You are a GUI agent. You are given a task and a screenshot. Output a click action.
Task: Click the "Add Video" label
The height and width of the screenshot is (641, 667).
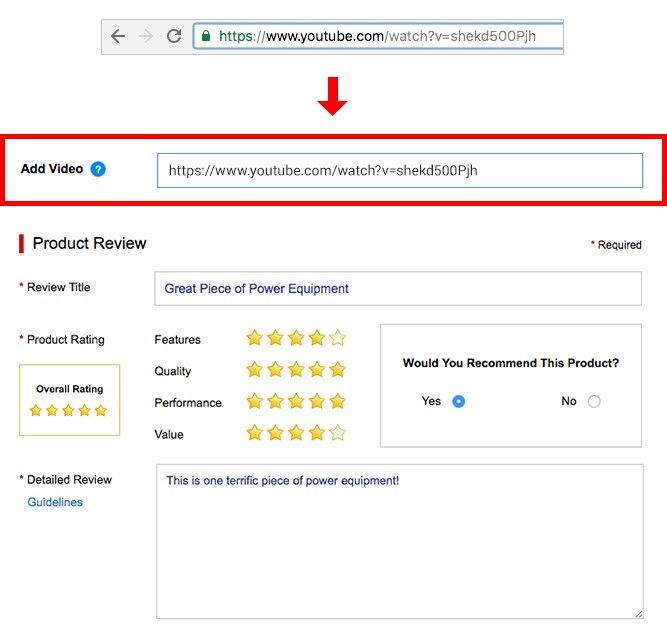click(x=52, y=169)
